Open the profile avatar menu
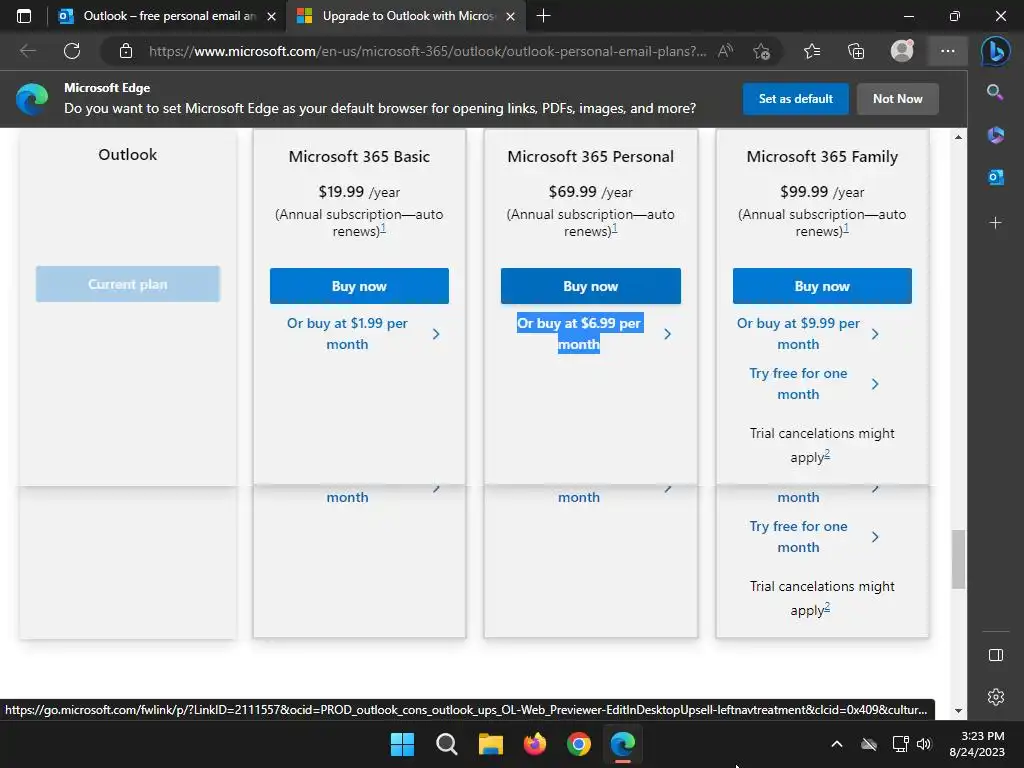This screenshot has width=1024, height=768. [x=902, y=50]
